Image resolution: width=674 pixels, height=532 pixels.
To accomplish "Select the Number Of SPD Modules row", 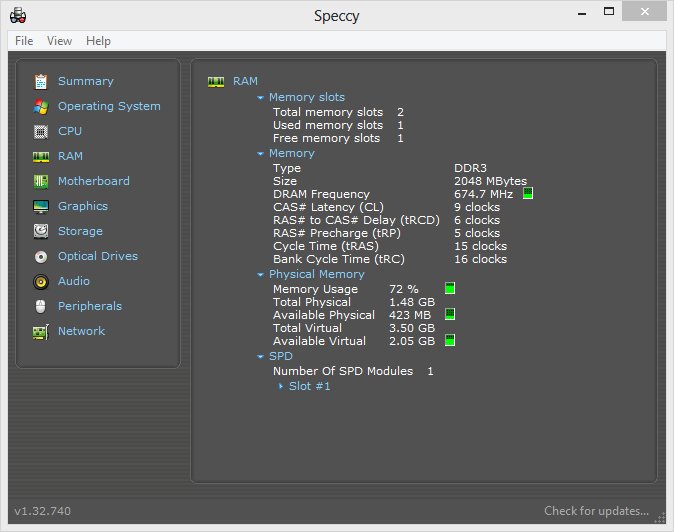I will (x=353, y=371).
